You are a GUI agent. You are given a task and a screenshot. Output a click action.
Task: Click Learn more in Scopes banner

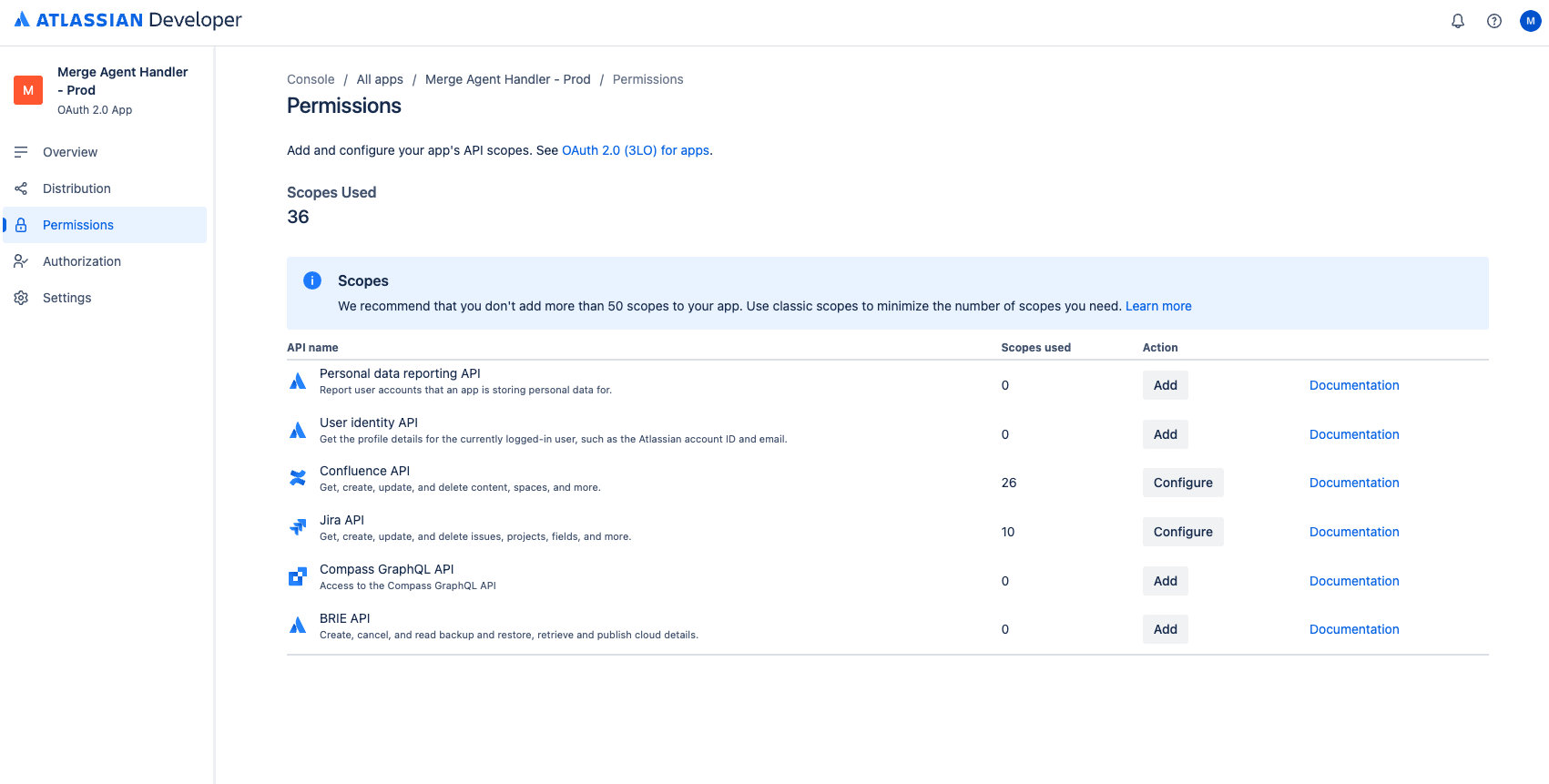click(x=1158, y=306)
